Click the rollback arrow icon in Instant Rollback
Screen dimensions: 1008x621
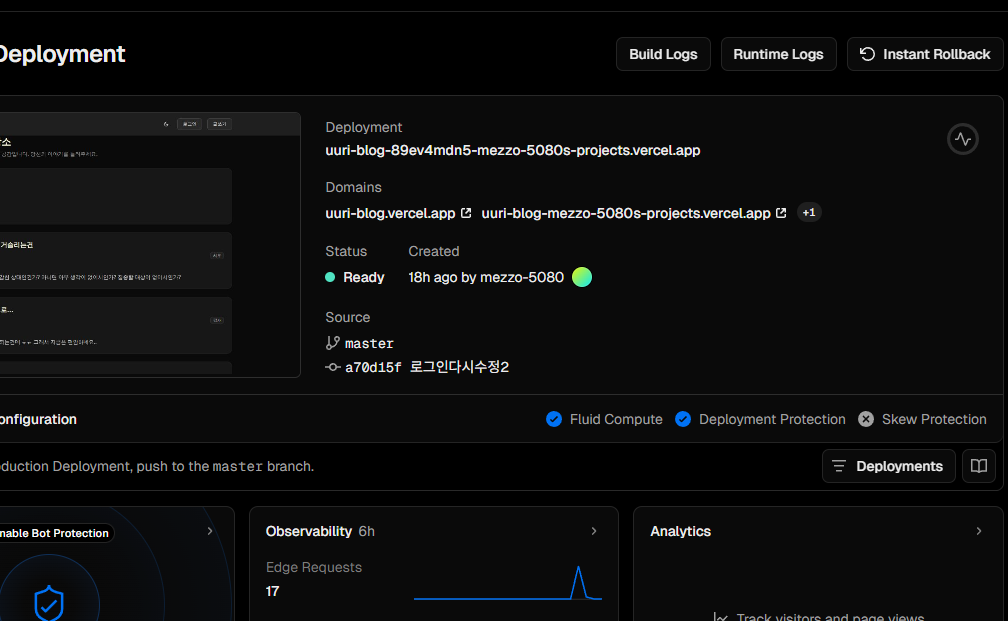click(x=867, y=54)
